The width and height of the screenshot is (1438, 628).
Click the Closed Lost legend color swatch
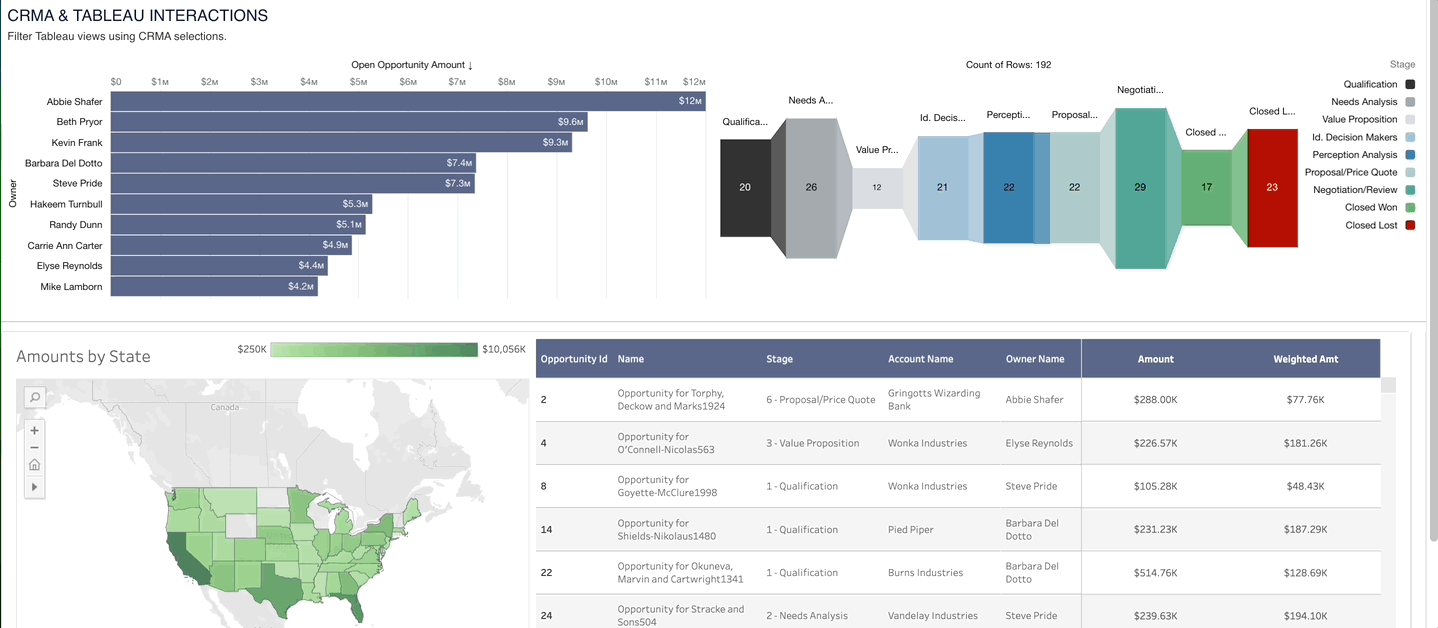click(x=1409, y=226)
